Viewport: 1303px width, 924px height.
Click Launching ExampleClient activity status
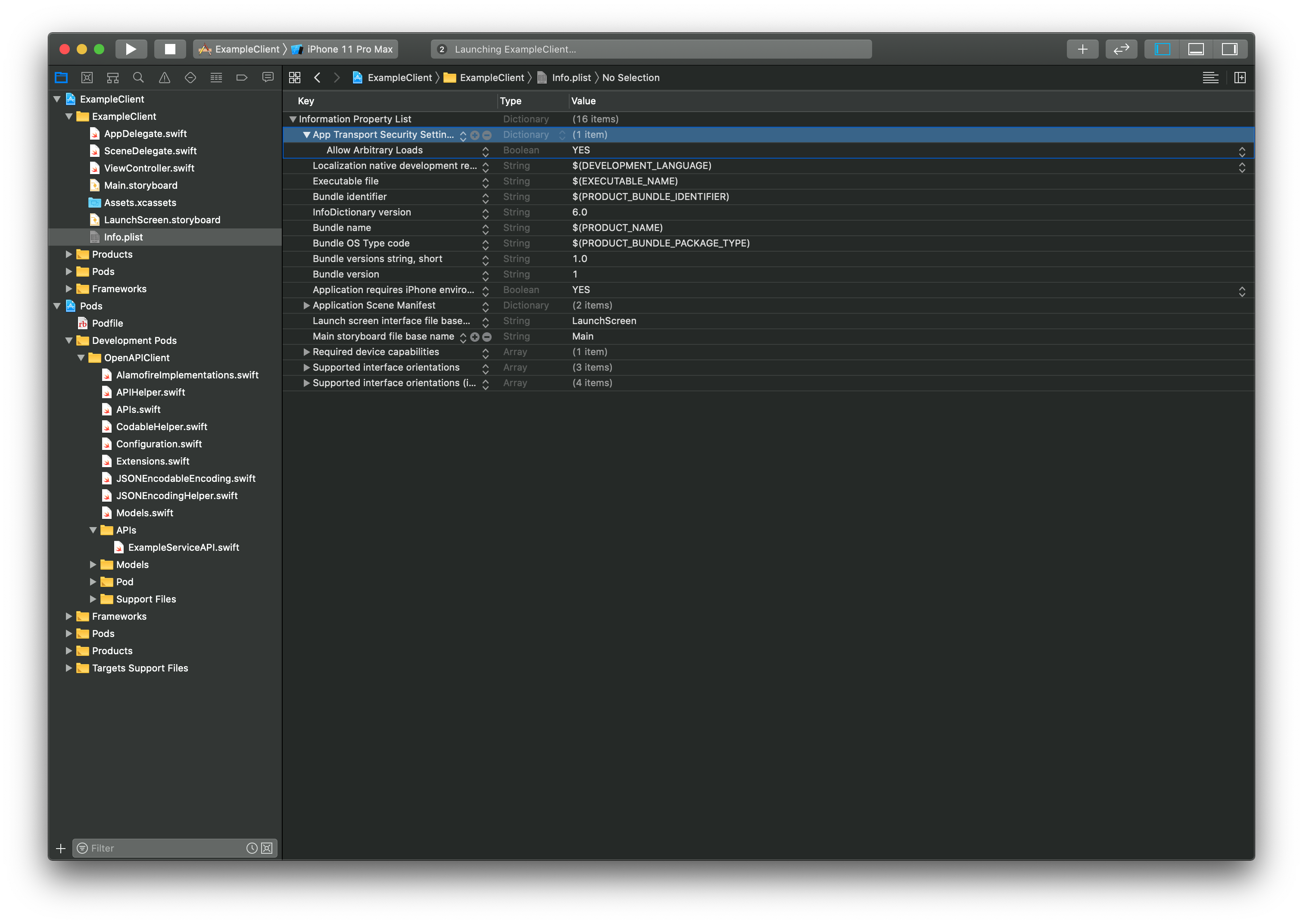[x=651, y=49]
